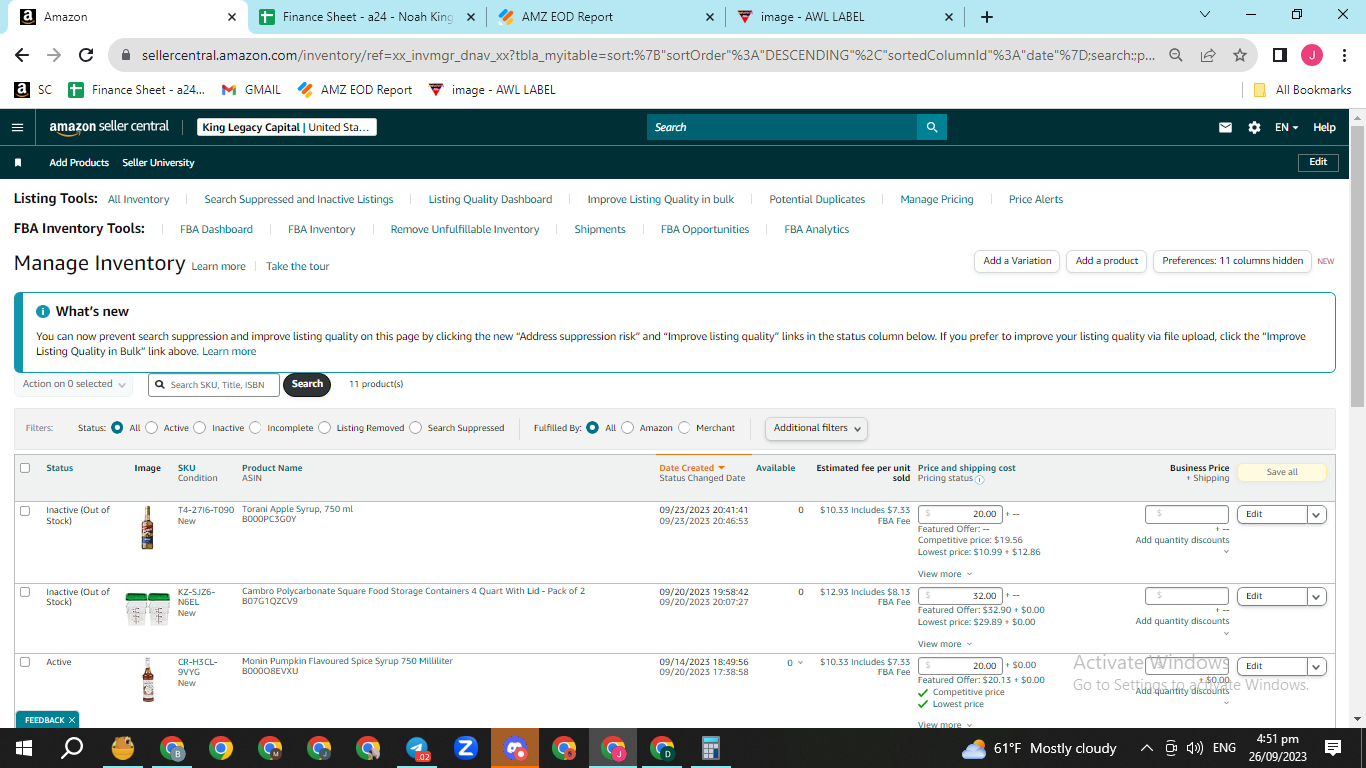Open FBA Dashboard in FBA Inventory Tools

216,230
